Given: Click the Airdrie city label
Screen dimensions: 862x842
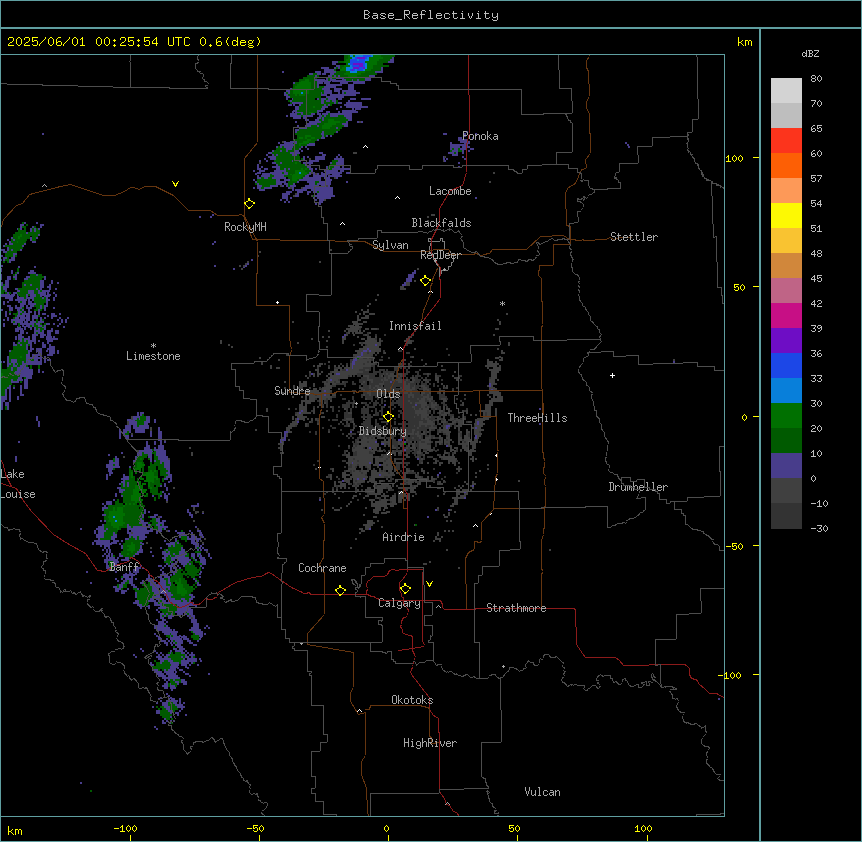Looking at the screenshot, I should (x=404, y=537).
